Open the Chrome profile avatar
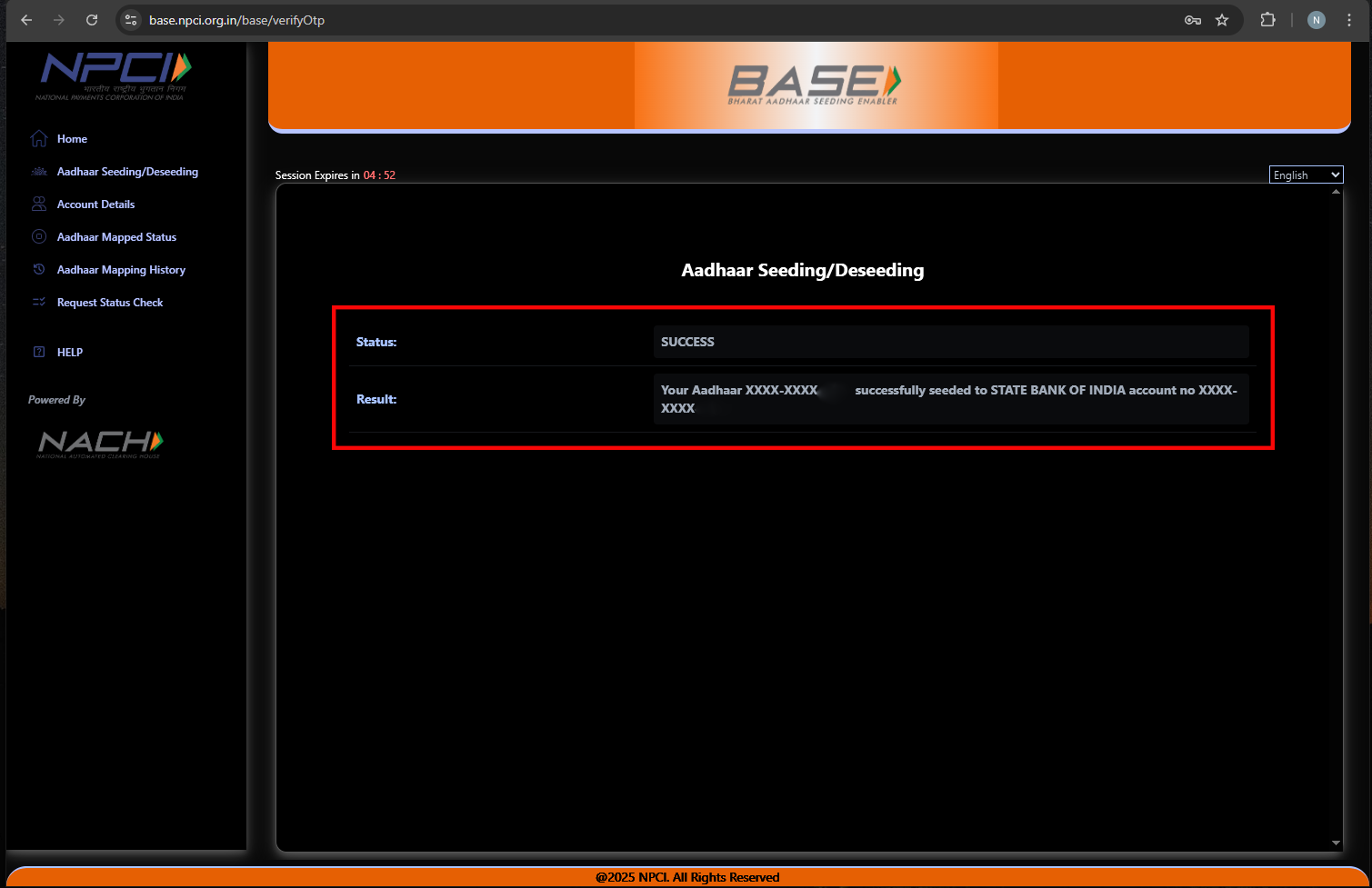The height and width of the screenshot is (888, 1372). pyautogui.click(x=1316, y=20)
